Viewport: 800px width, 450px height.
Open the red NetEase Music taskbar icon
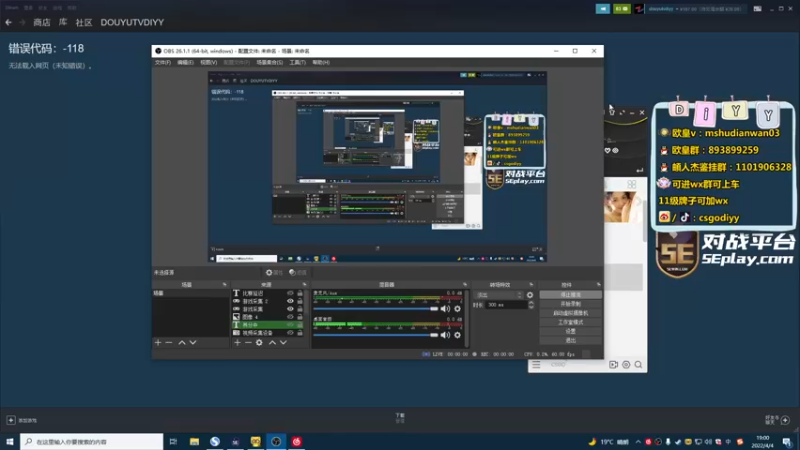point(296,442)
